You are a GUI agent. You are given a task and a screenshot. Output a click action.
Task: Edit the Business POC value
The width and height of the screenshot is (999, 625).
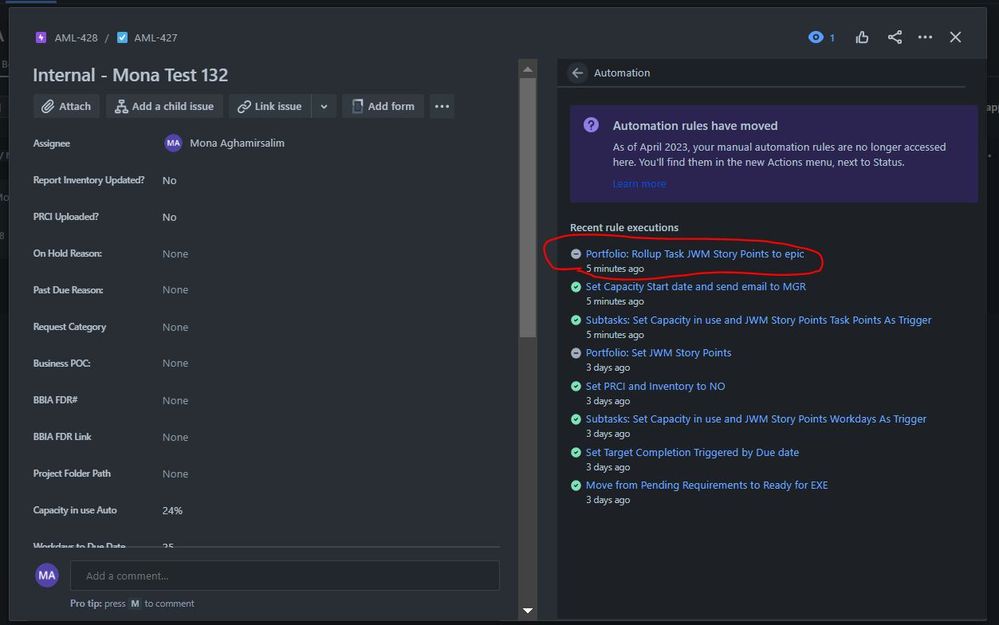click(x=175, y=363)
